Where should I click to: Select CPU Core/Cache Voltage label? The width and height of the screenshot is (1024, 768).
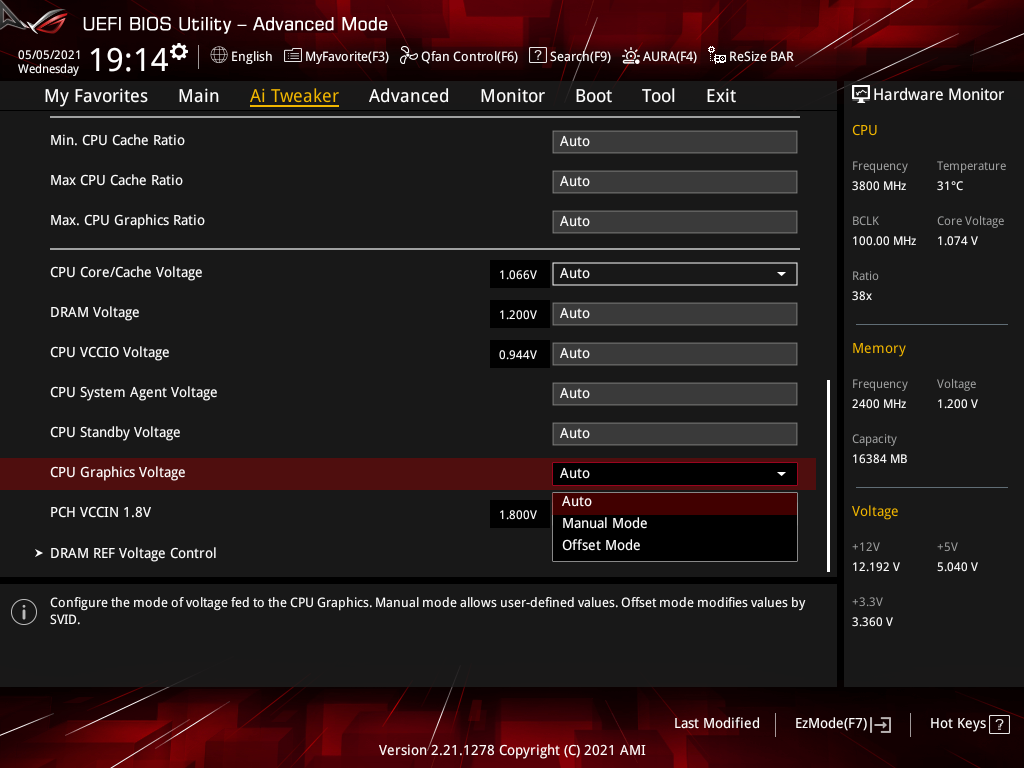pyautogui.click(x=126, y=272)
